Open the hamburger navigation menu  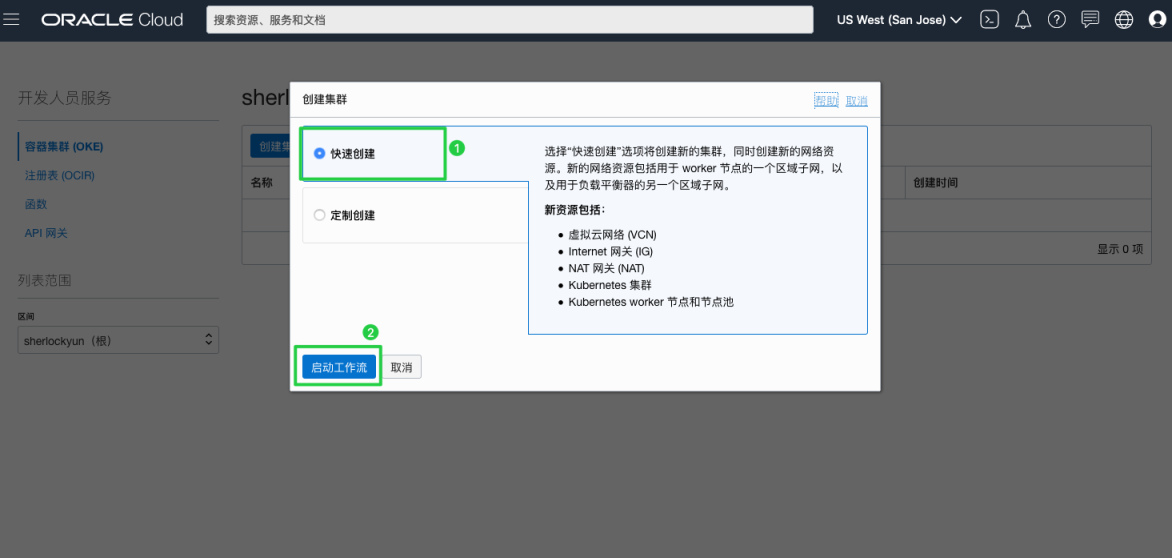coord(11,20)
